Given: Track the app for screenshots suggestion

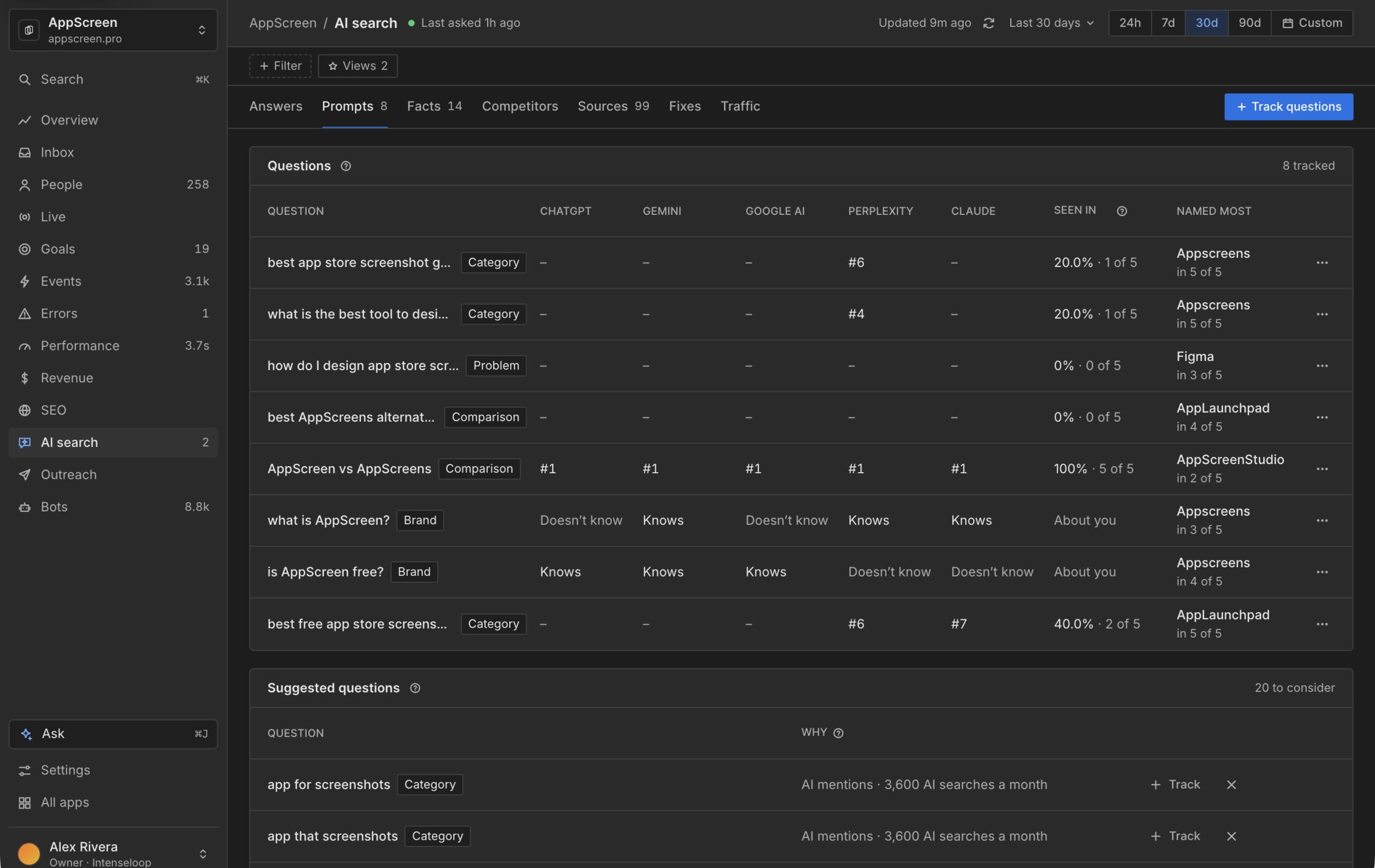Looking at the screenshot, I should 1175,785.
